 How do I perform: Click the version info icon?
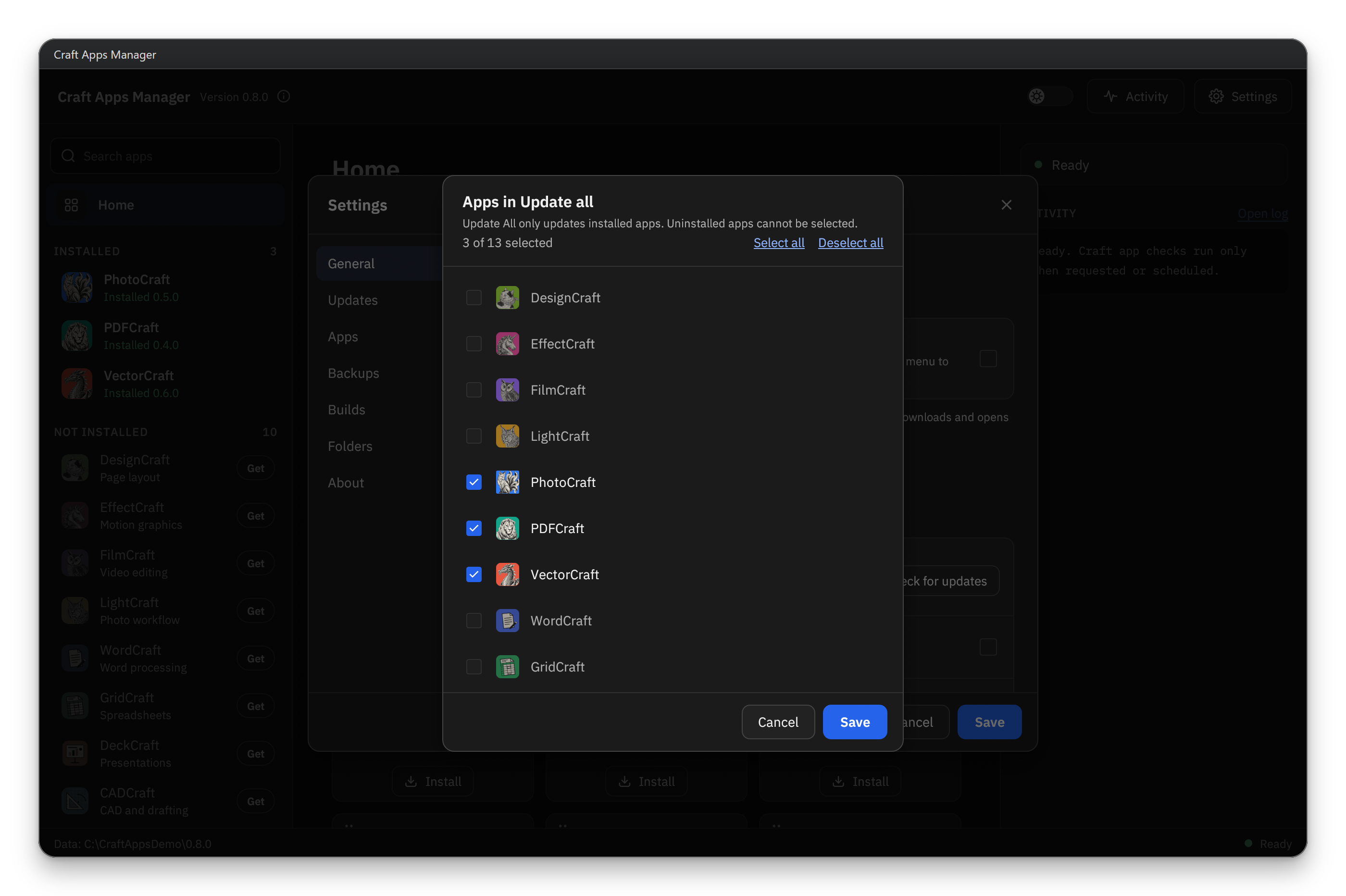coord(283,97)
